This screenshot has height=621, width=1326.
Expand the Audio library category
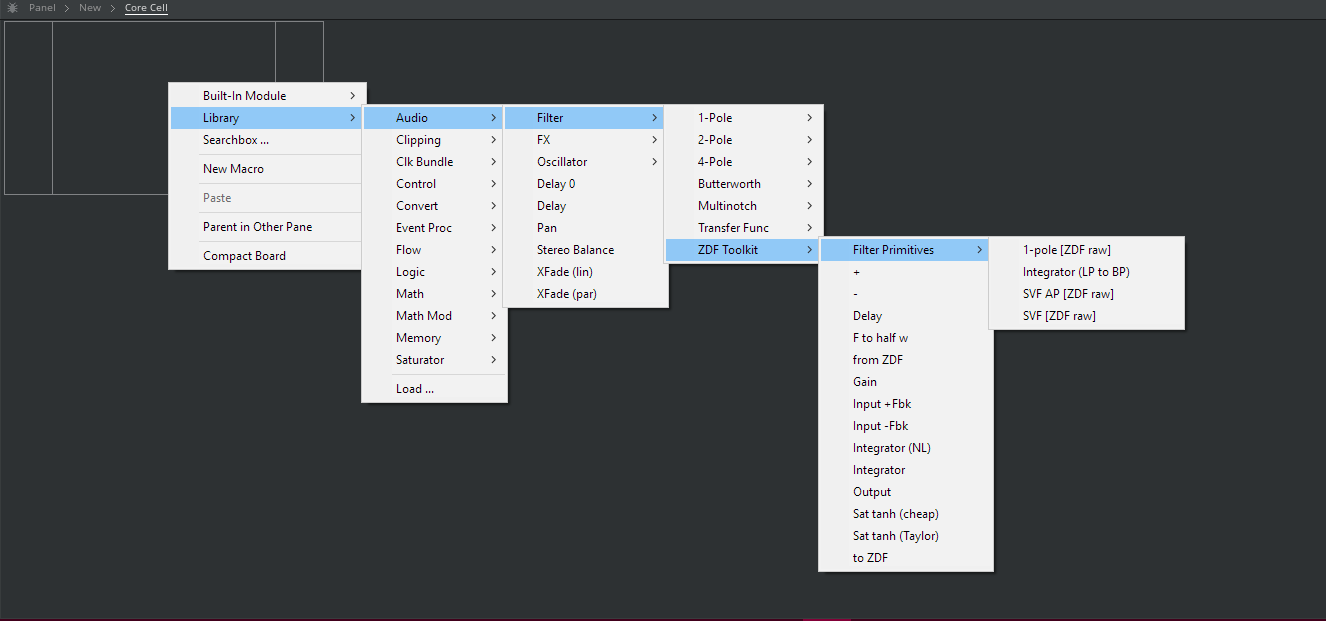tap(434, 118)
